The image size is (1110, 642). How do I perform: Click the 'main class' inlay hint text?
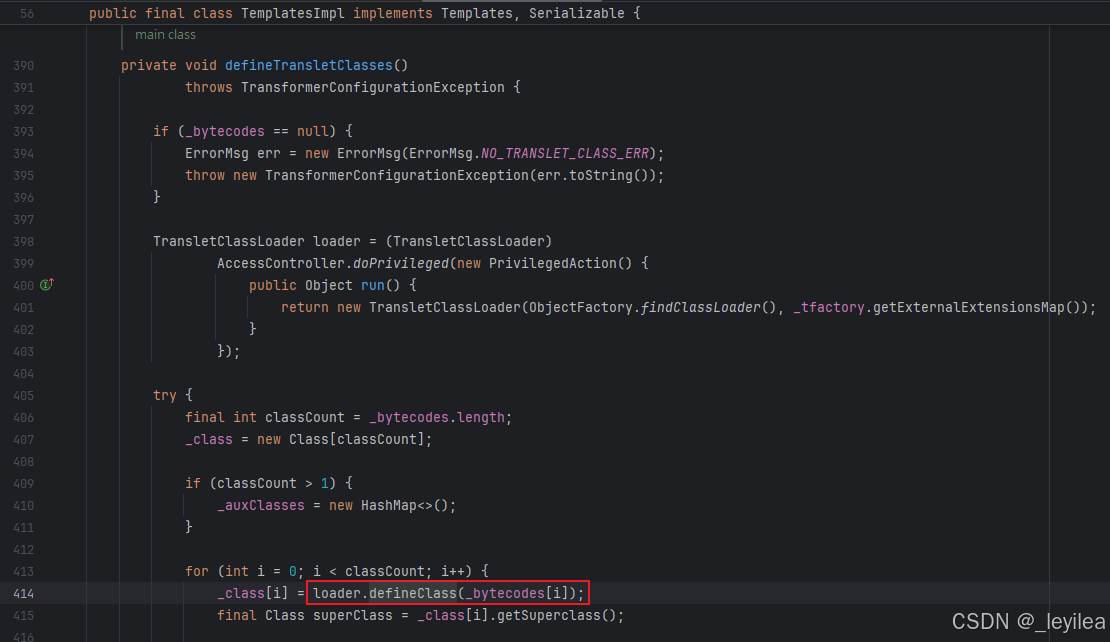166,35
